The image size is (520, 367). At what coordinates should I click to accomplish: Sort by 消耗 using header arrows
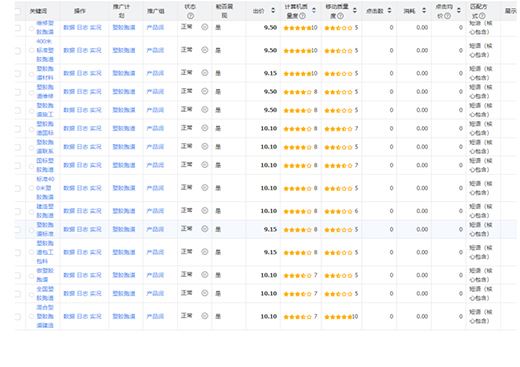click(x=424, y=11)
